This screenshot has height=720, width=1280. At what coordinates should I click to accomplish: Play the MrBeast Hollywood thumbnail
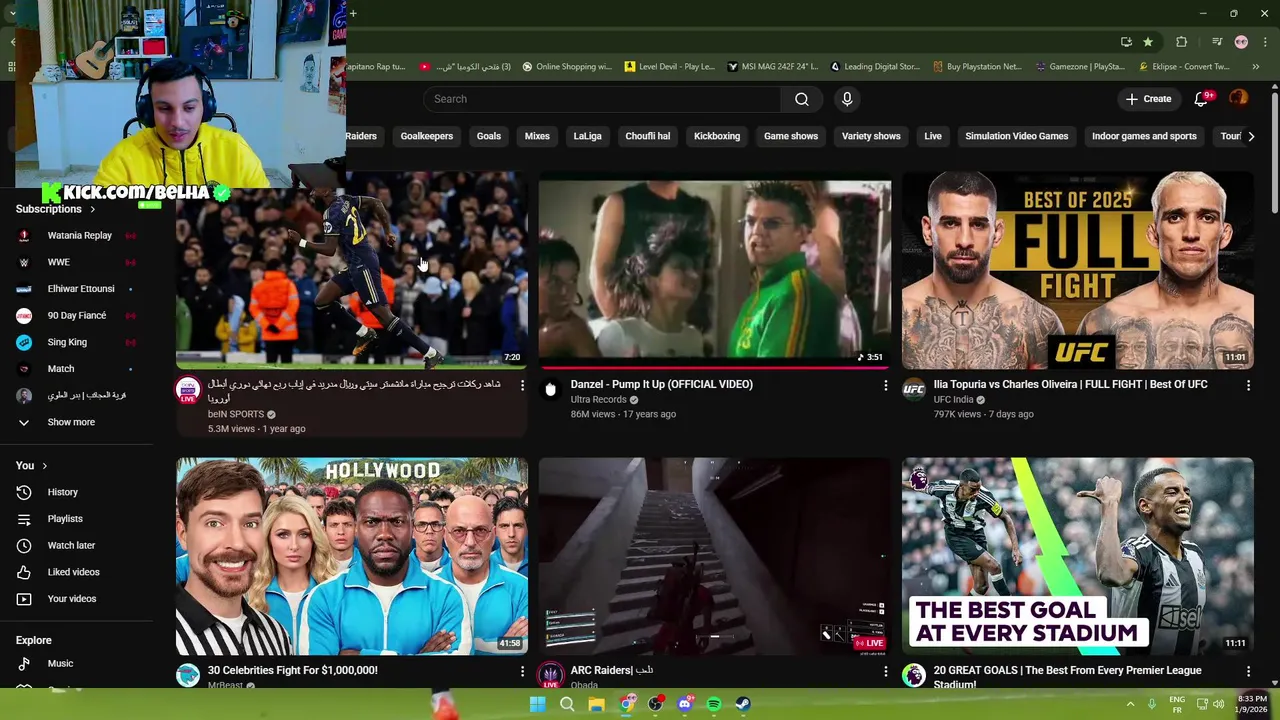[x=352, y=557]
